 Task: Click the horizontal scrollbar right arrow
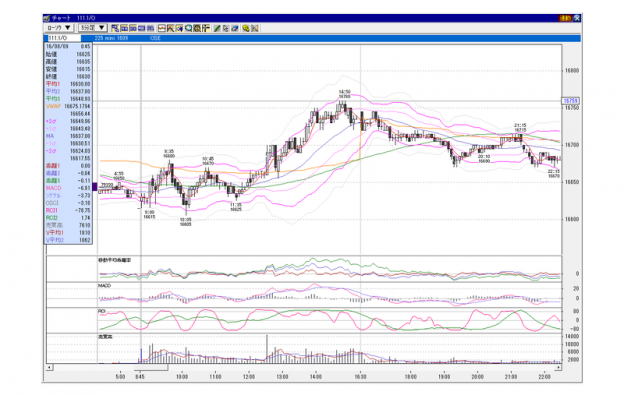558,367
